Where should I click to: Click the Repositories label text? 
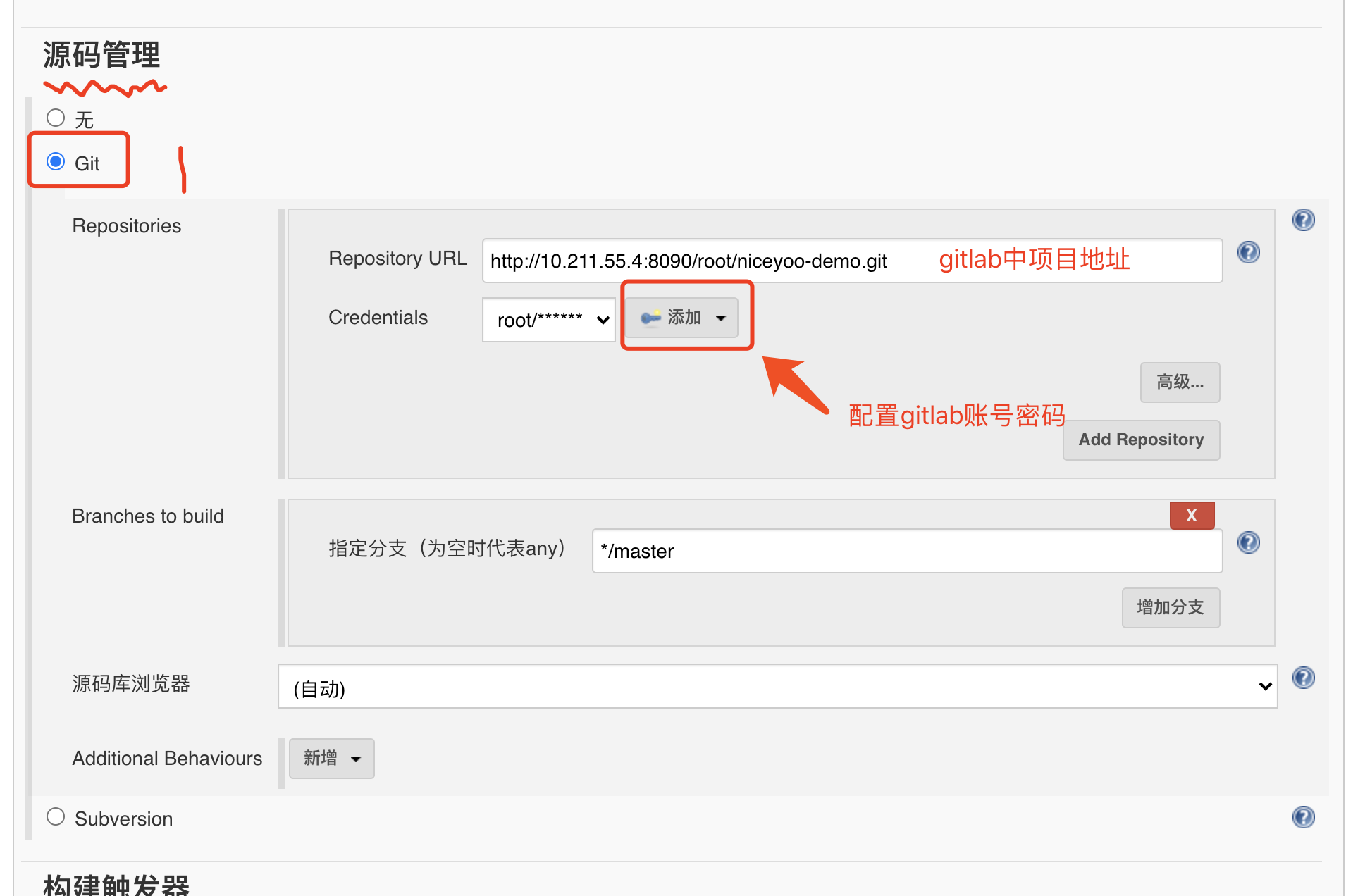point(127,226)
